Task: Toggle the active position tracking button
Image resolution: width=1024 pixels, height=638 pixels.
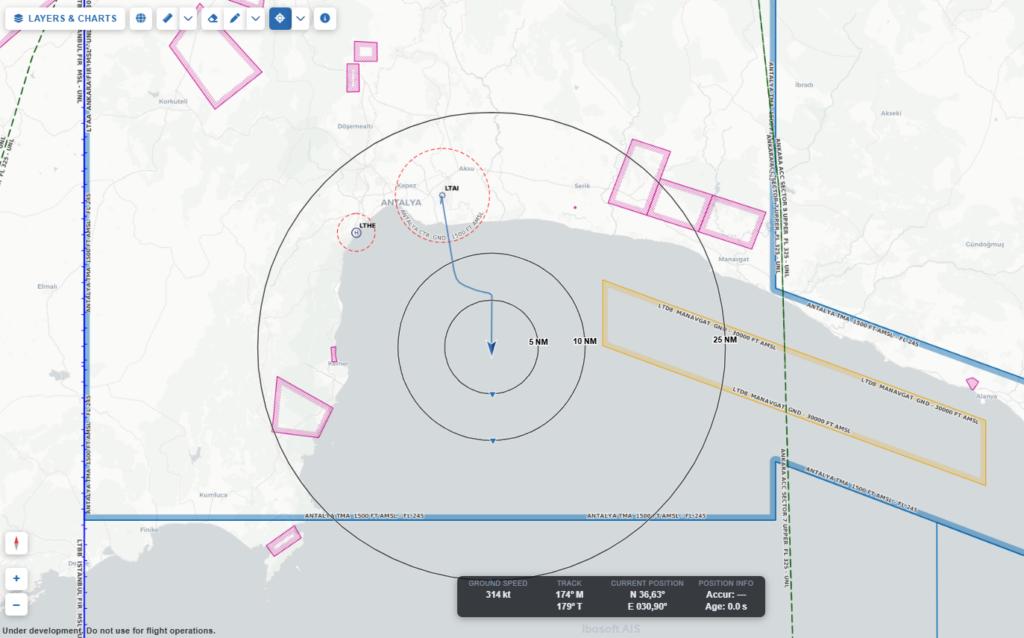Action: (280, 18)
